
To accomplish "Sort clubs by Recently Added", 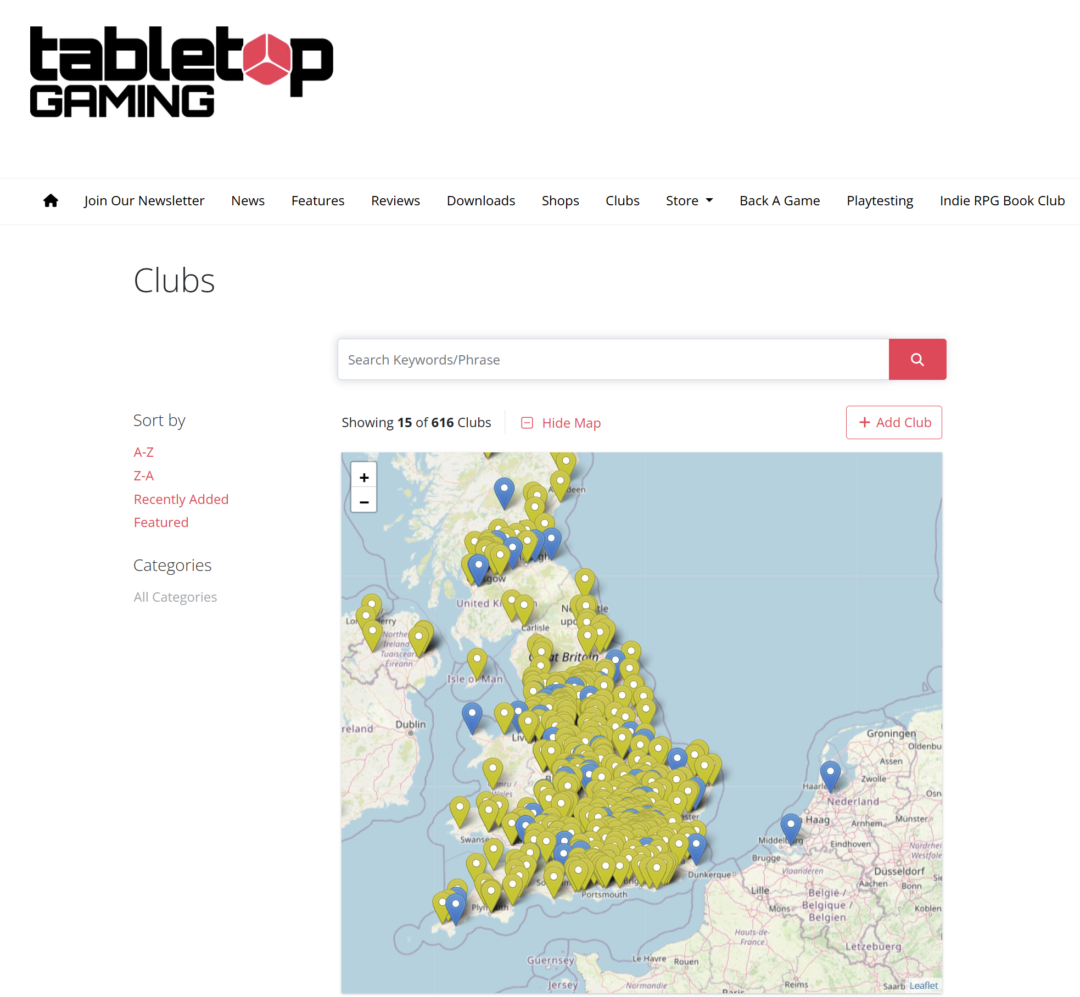I will (x=181, y=499).
